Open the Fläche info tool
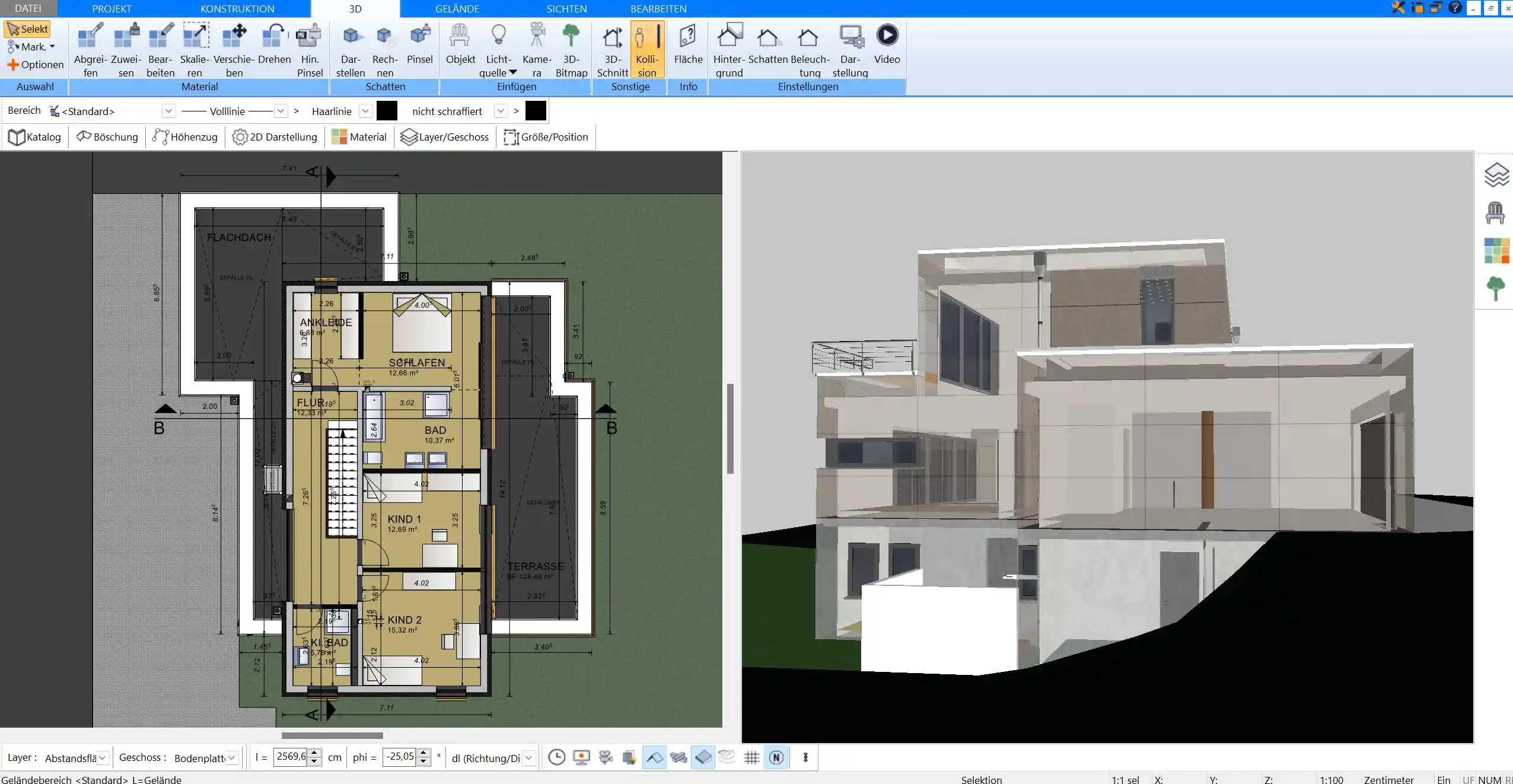Image resolution: width=1513 pixels, height=784 pixels. [x=688, y=44]
